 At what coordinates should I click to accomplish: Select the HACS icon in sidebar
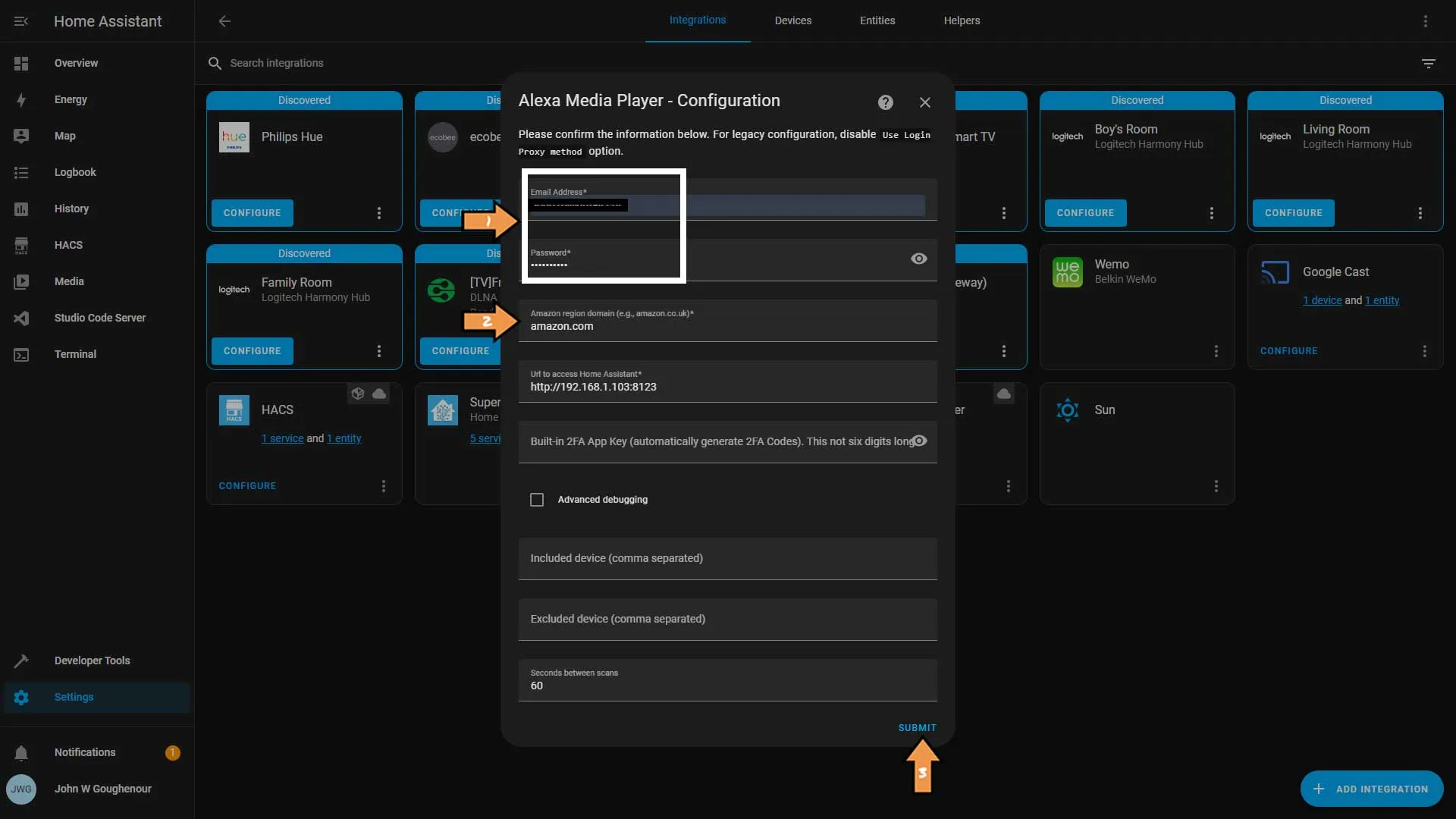coord(21,245)
